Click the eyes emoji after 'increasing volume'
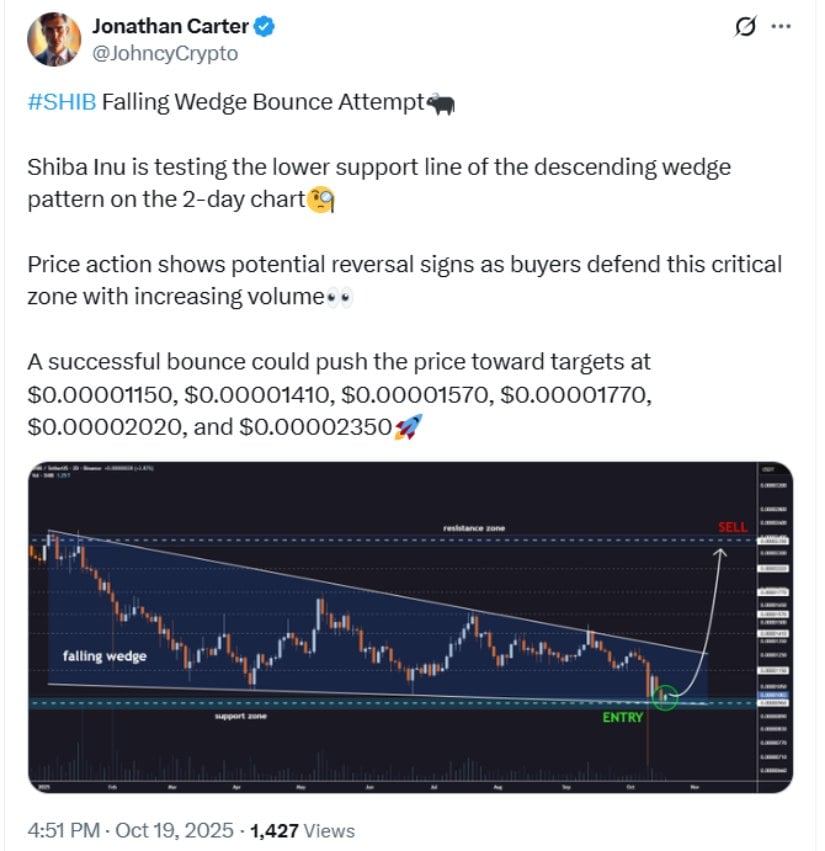This screenshot has width=825, height=851. (x=341, y=297)
